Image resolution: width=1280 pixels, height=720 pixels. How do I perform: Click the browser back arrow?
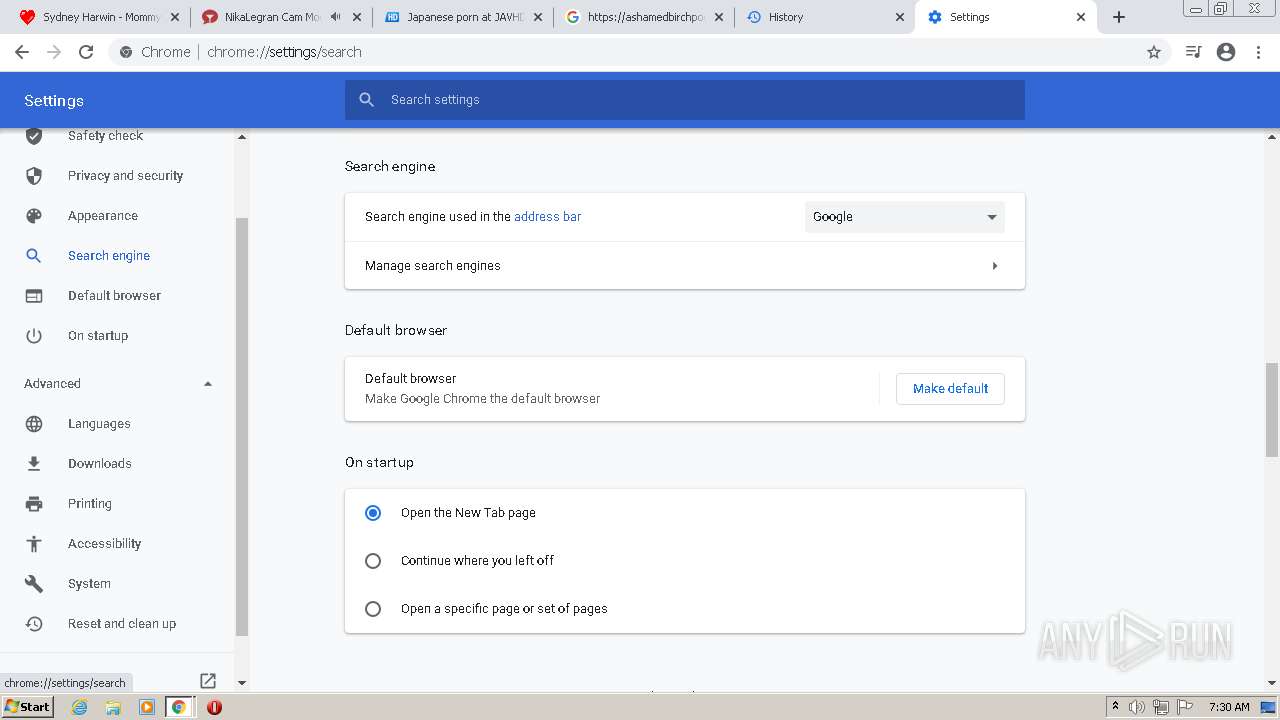pyautogui.click(x=22, y=52)
